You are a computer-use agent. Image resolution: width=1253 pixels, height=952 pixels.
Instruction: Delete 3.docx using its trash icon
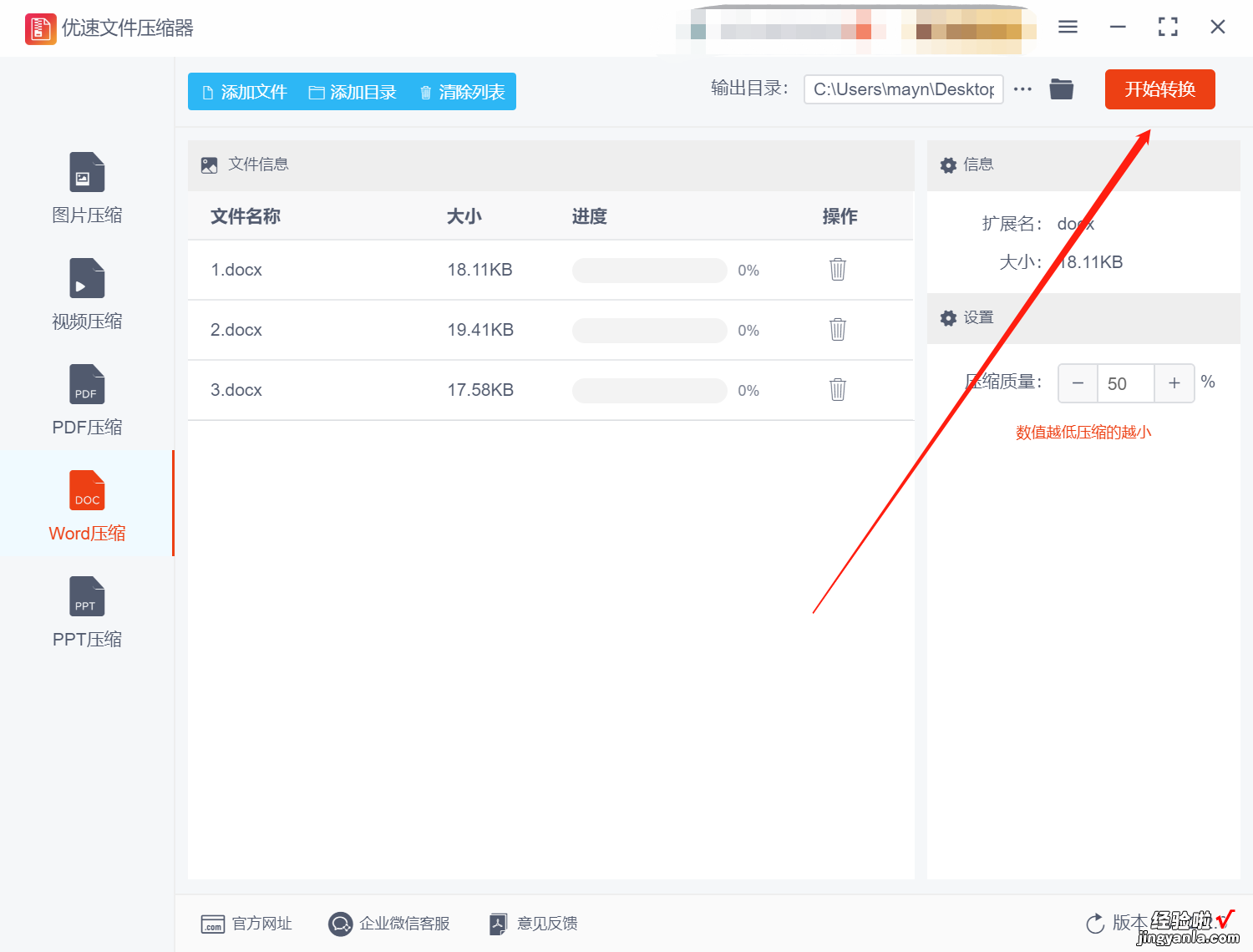(x=838, y=389)
